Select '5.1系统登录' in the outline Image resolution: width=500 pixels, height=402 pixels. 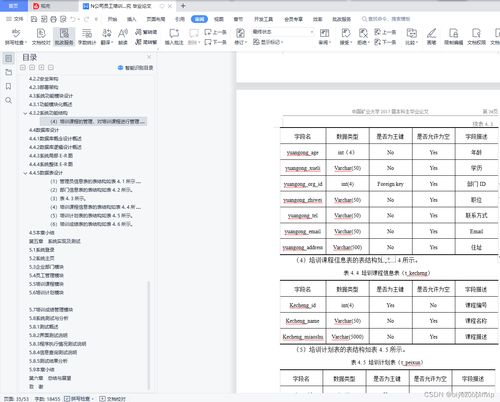tap(42, 250)
